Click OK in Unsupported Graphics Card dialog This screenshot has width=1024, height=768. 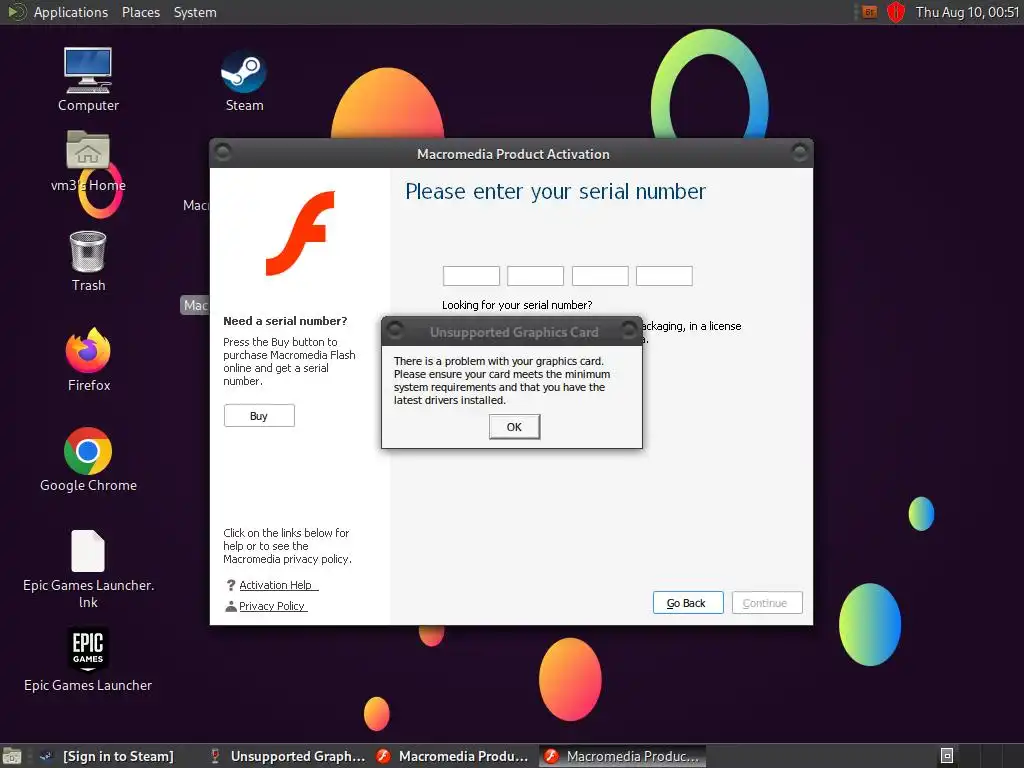tap(514, 426)
